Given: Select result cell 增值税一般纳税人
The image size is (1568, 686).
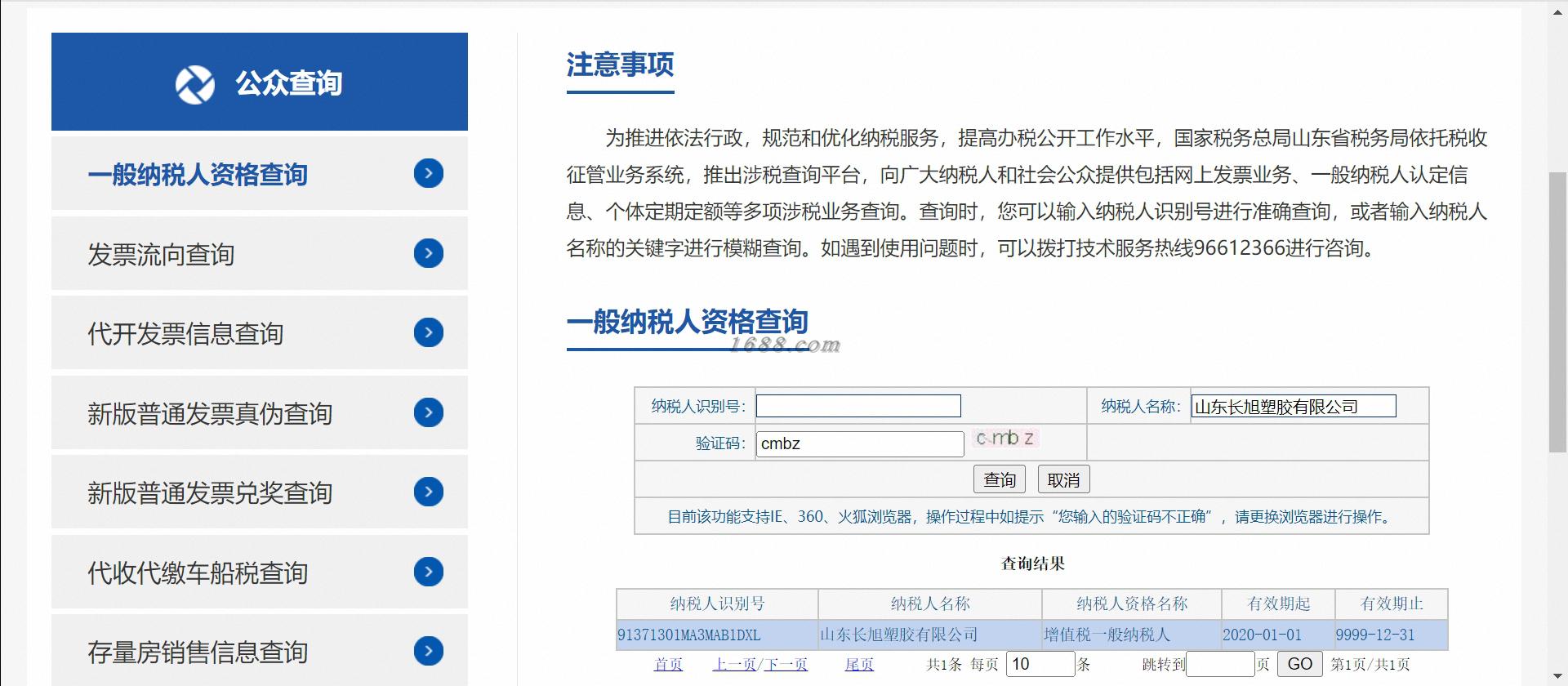Looking at the screenshot, I should tap(1132, 635).
